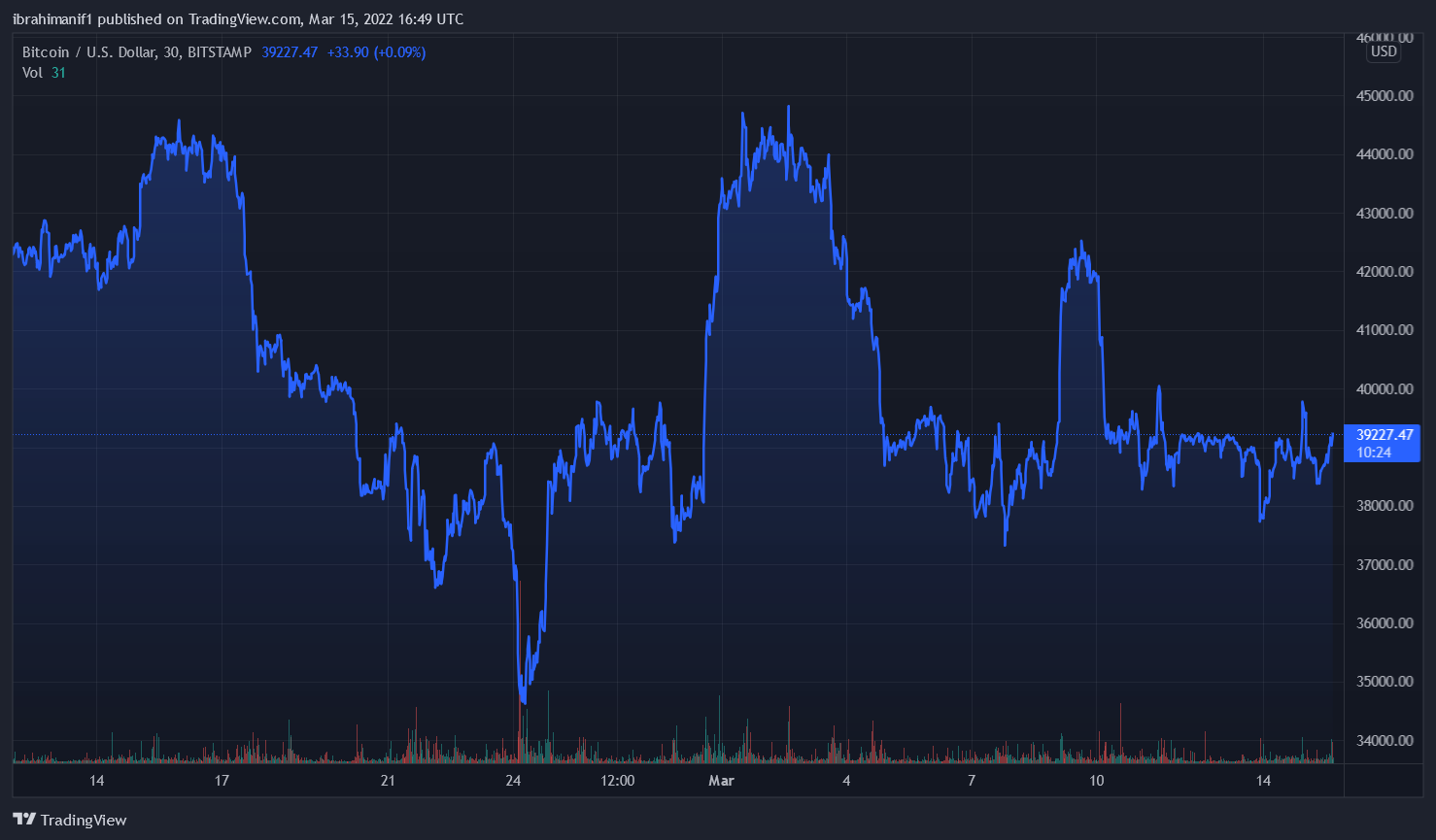Click the TradingView.com text in the header
The width and height of the screenshot is (1436, 840).
tap(245, 19)
